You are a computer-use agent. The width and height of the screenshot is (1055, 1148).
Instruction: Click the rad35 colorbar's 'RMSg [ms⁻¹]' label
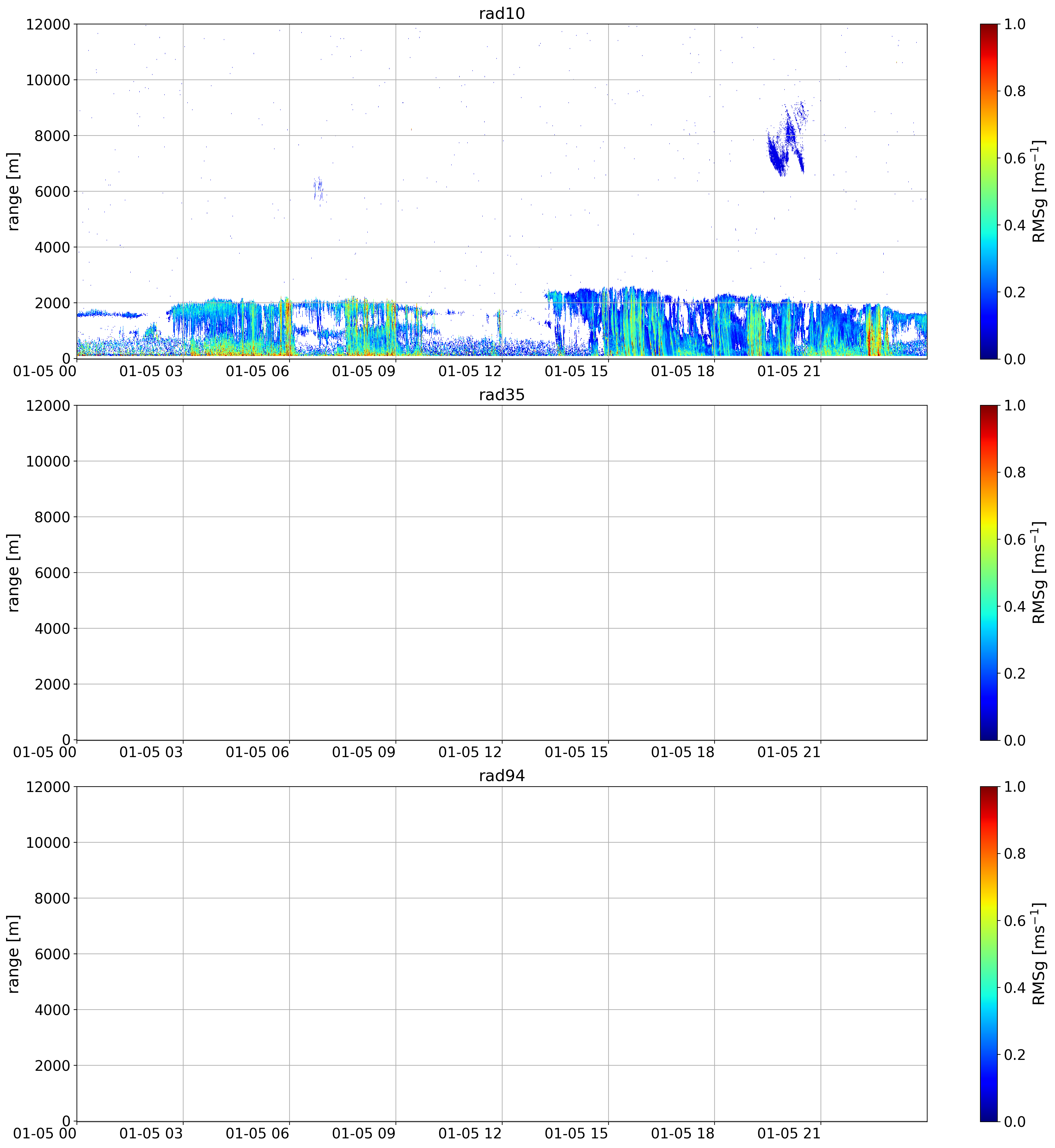1039,572
